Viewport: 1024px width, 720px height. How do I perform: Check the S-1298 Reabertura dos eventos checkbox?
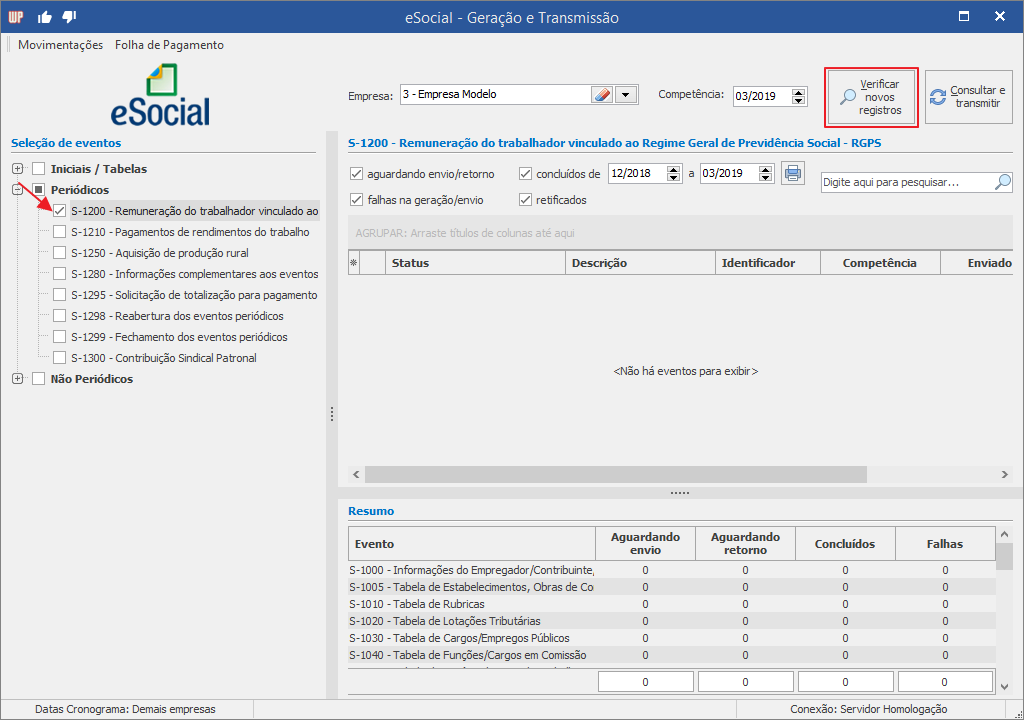[59, 316]
